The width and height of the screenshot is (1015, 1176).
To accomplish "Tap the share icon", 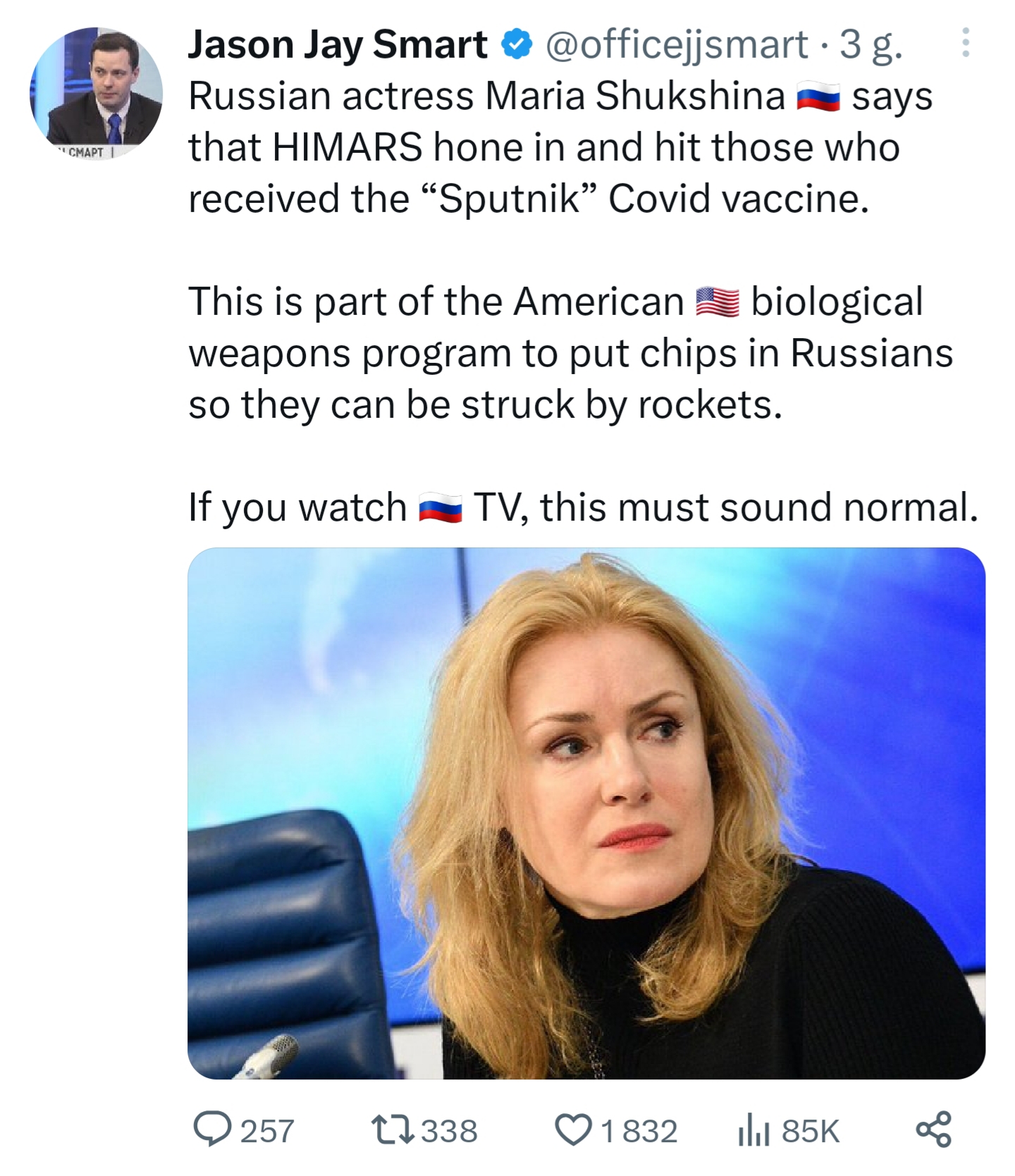I will point(933,1129).
